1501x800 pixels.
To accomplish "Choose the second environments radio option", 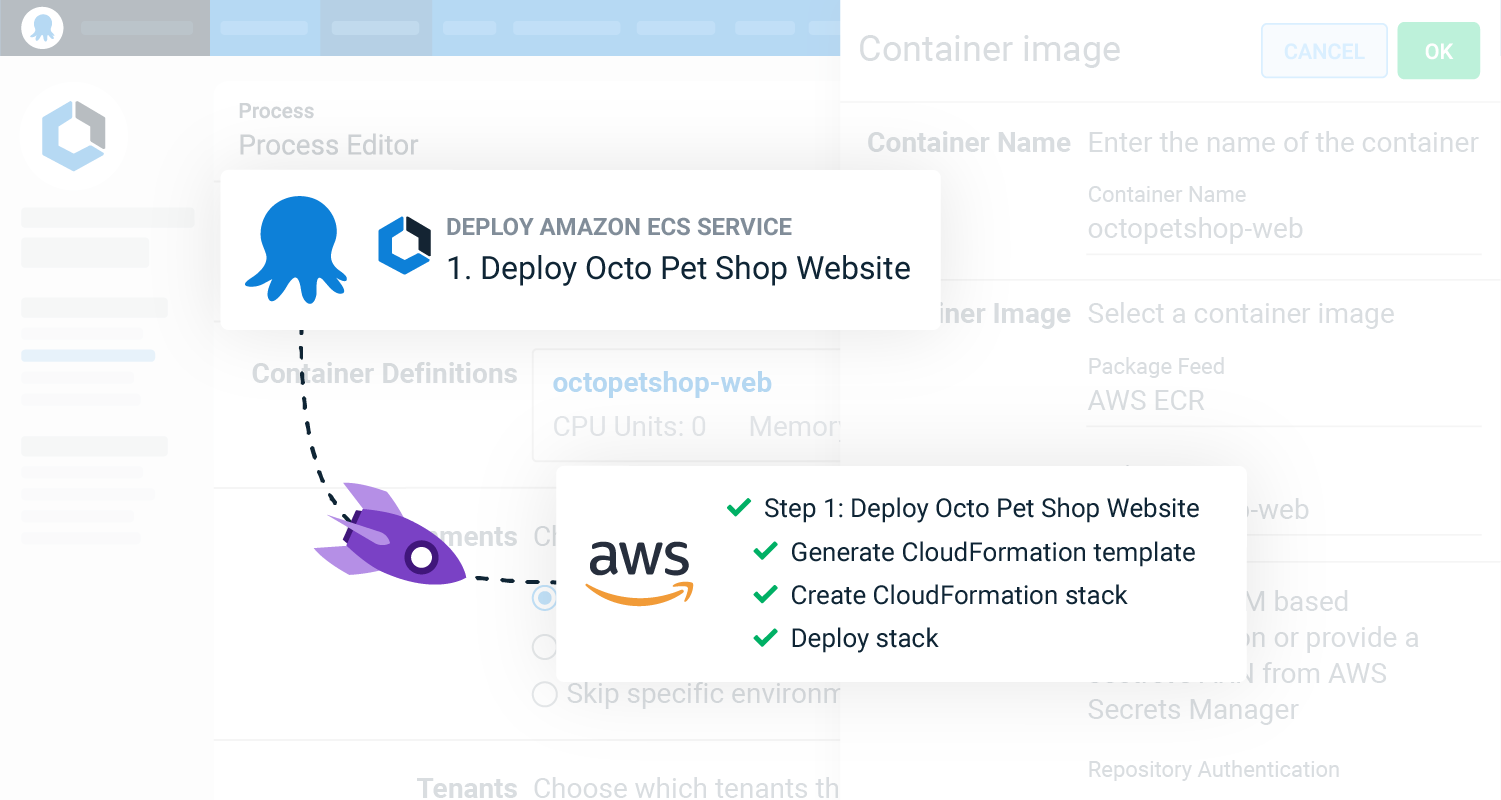I will tap(544, 646).
